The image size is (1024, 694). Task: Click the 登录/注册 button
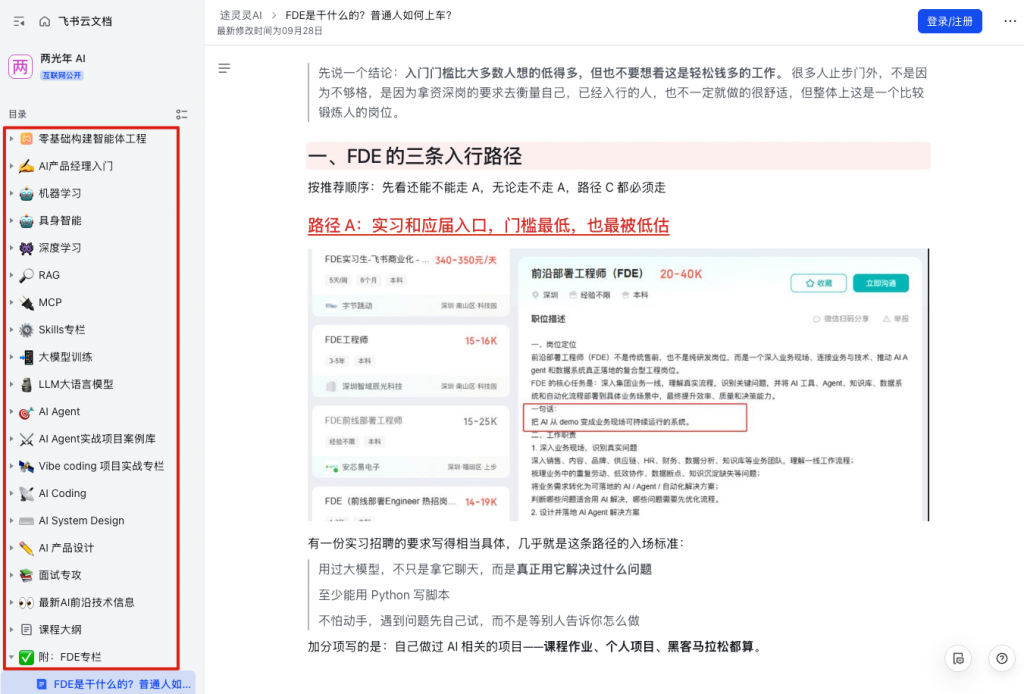950,22
